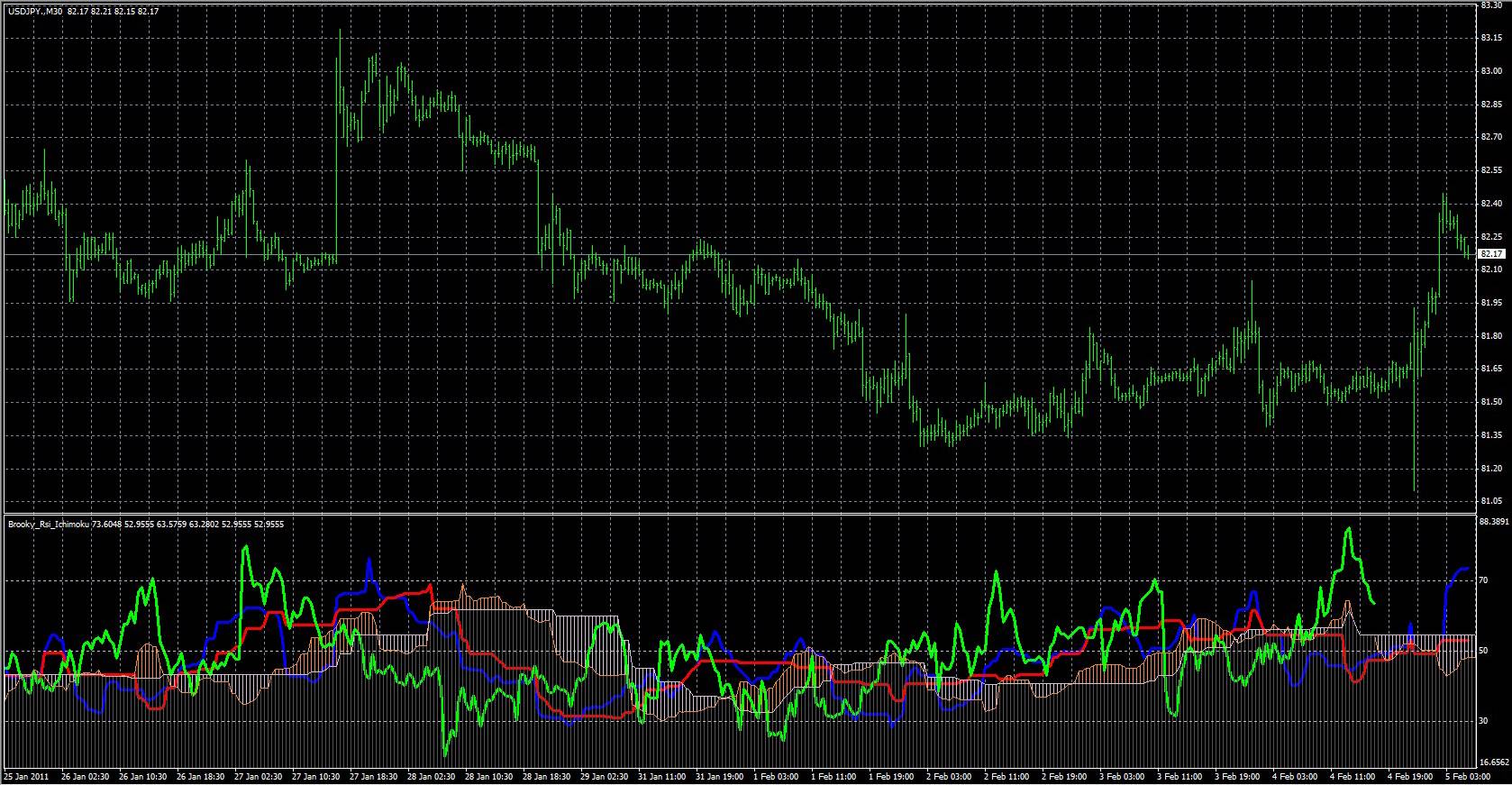Click the 3 Feb 03:00 time label
The image size is (1512, 785).
(1124, 776)
